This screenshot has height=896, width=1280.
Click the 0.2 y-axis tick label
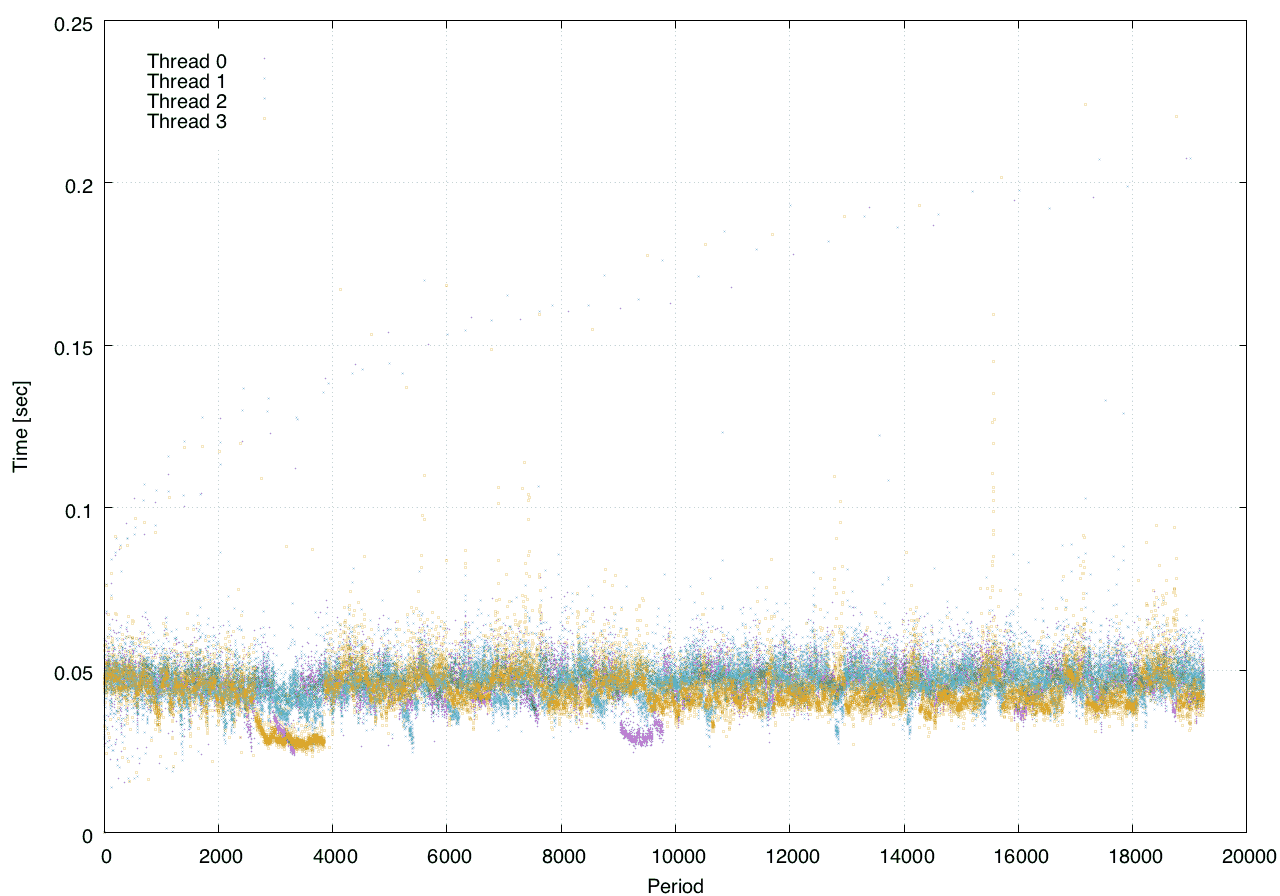[x=76, y=184]
